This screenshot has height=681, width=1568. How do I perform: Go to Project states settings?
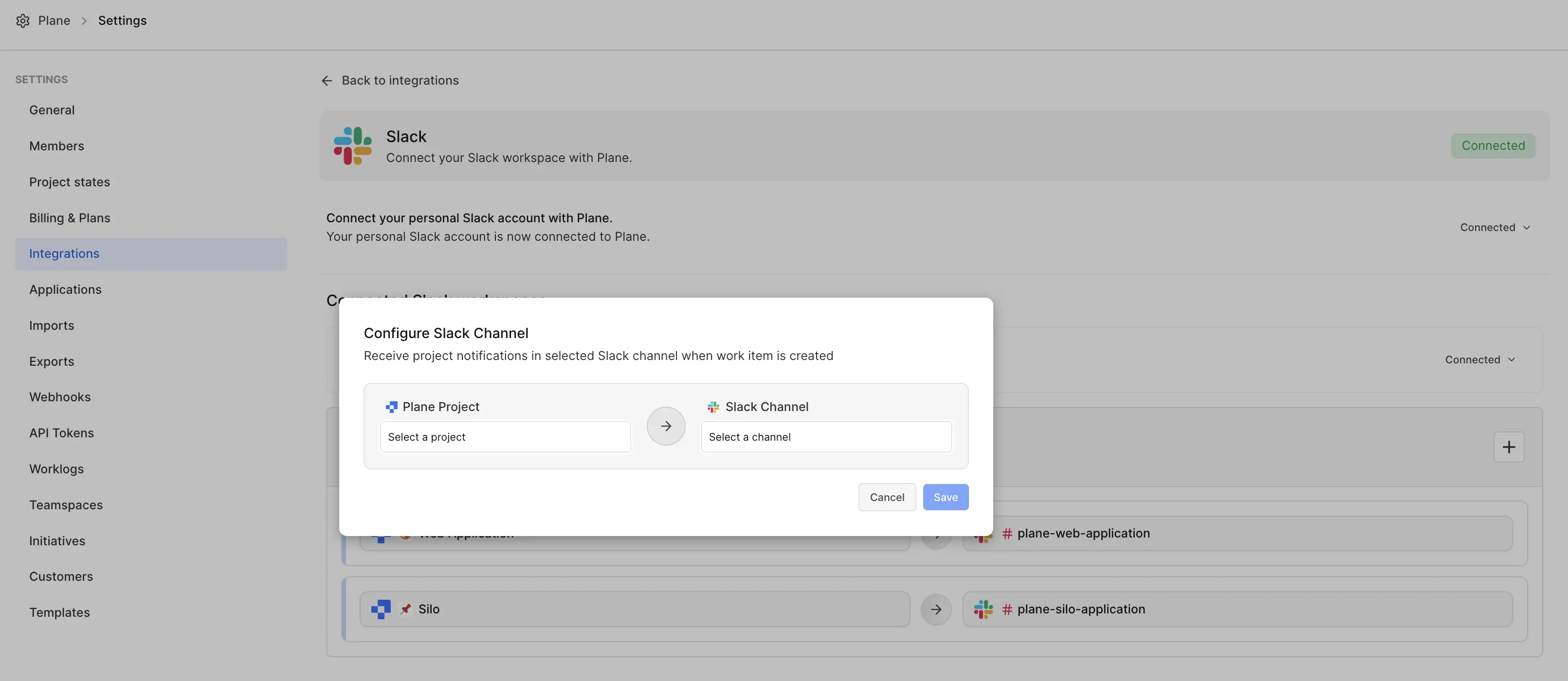(x=151, y=182)
